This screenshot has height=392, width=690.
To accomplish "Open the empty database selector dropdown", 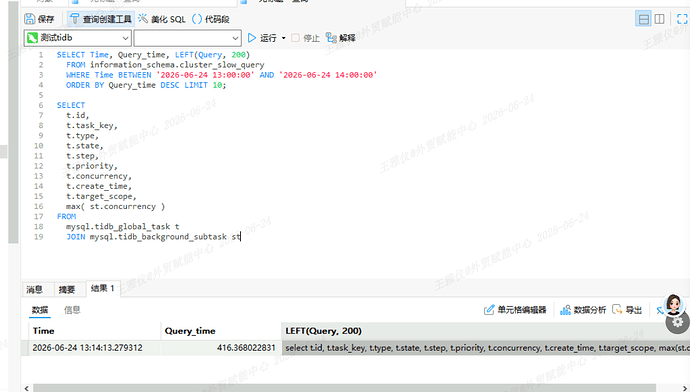I will click(x=187, y=38).
